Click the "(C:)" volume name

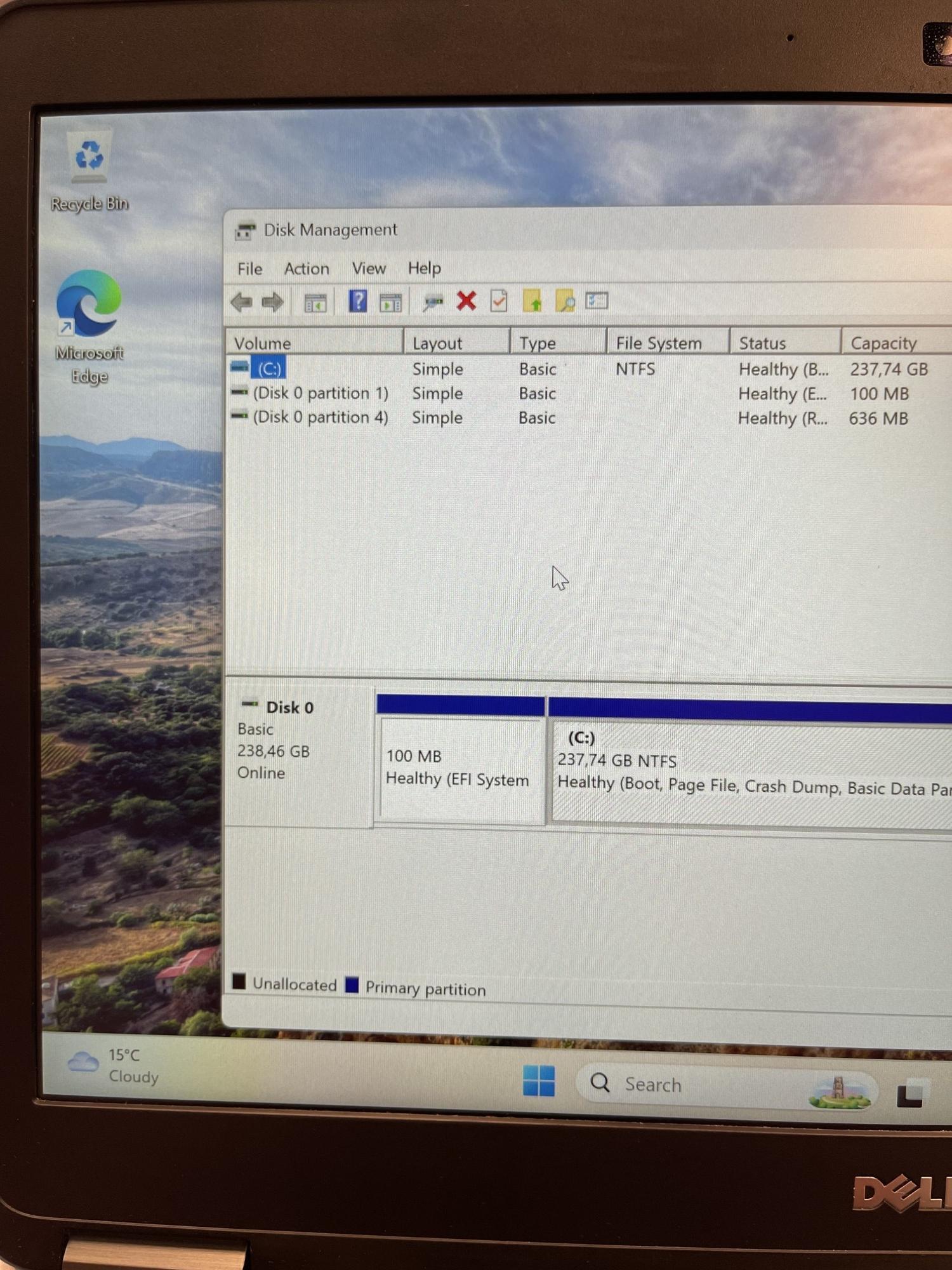coord(269,368)
